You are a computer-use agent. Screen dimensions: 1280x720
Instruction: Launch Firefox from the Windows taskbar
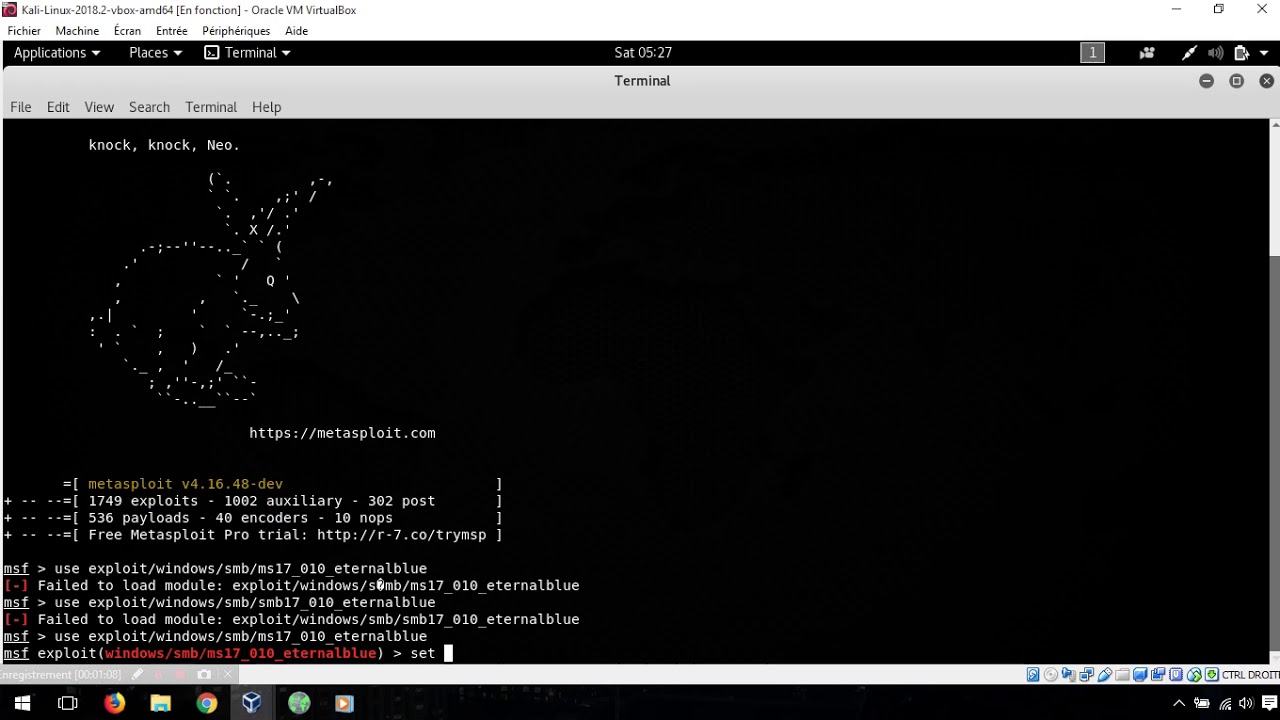(x=114, y=703)
